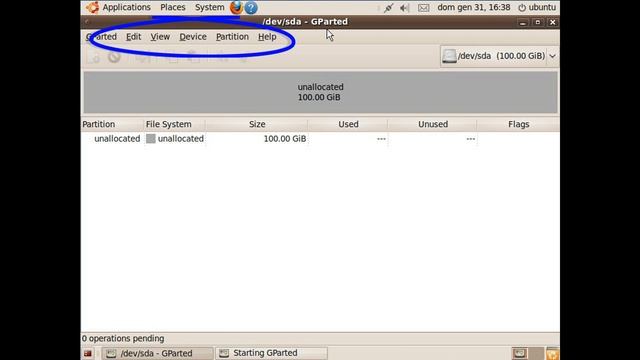
Task: Open the Help icon in top panel
Action: coord(251,8)
